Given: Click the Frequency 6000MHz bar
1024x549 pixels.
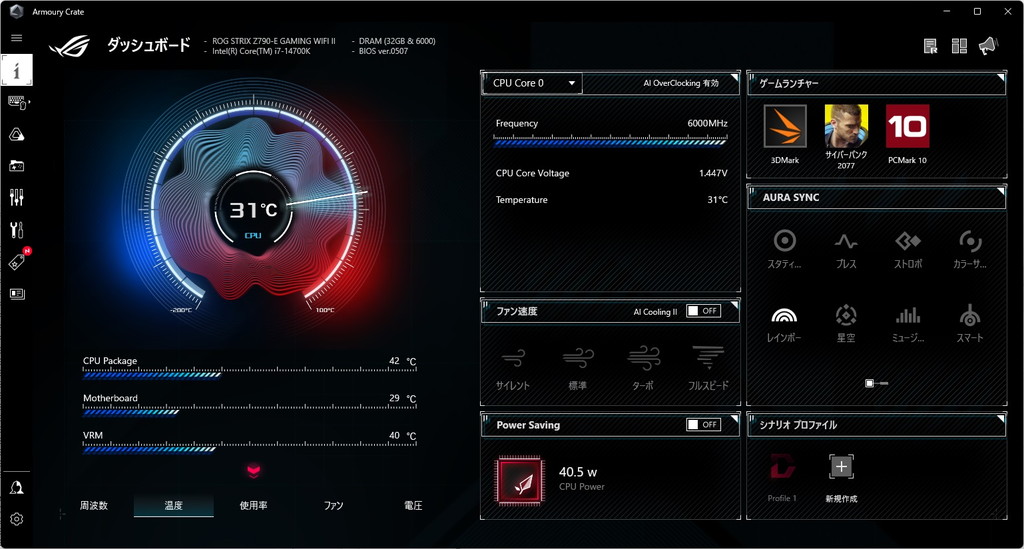Looking at the screenshot, I should pos(611,140).
